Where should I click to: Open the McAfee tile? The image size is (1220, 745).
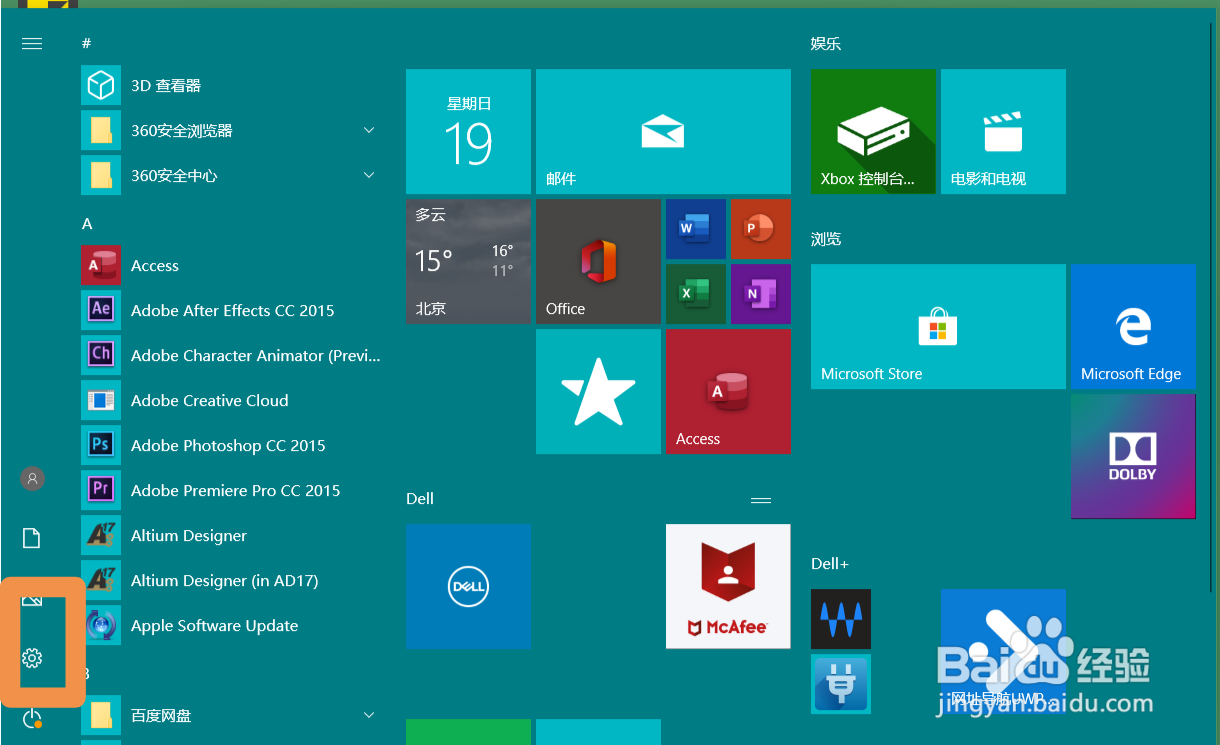tap(728, 587)
